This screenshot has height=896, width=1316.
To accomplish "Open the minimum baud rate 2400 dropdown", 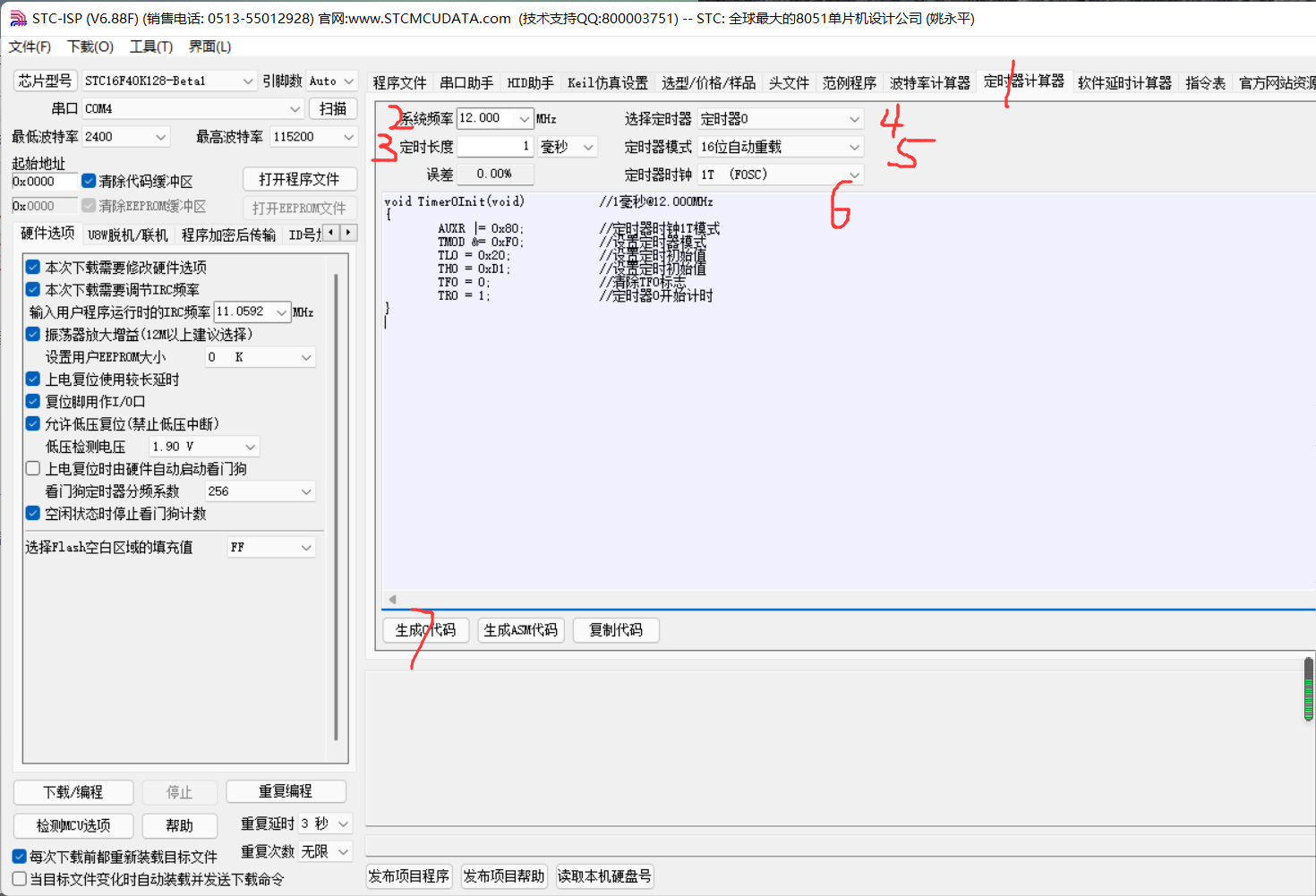I will pyautogui.click(x=125, y=137).
